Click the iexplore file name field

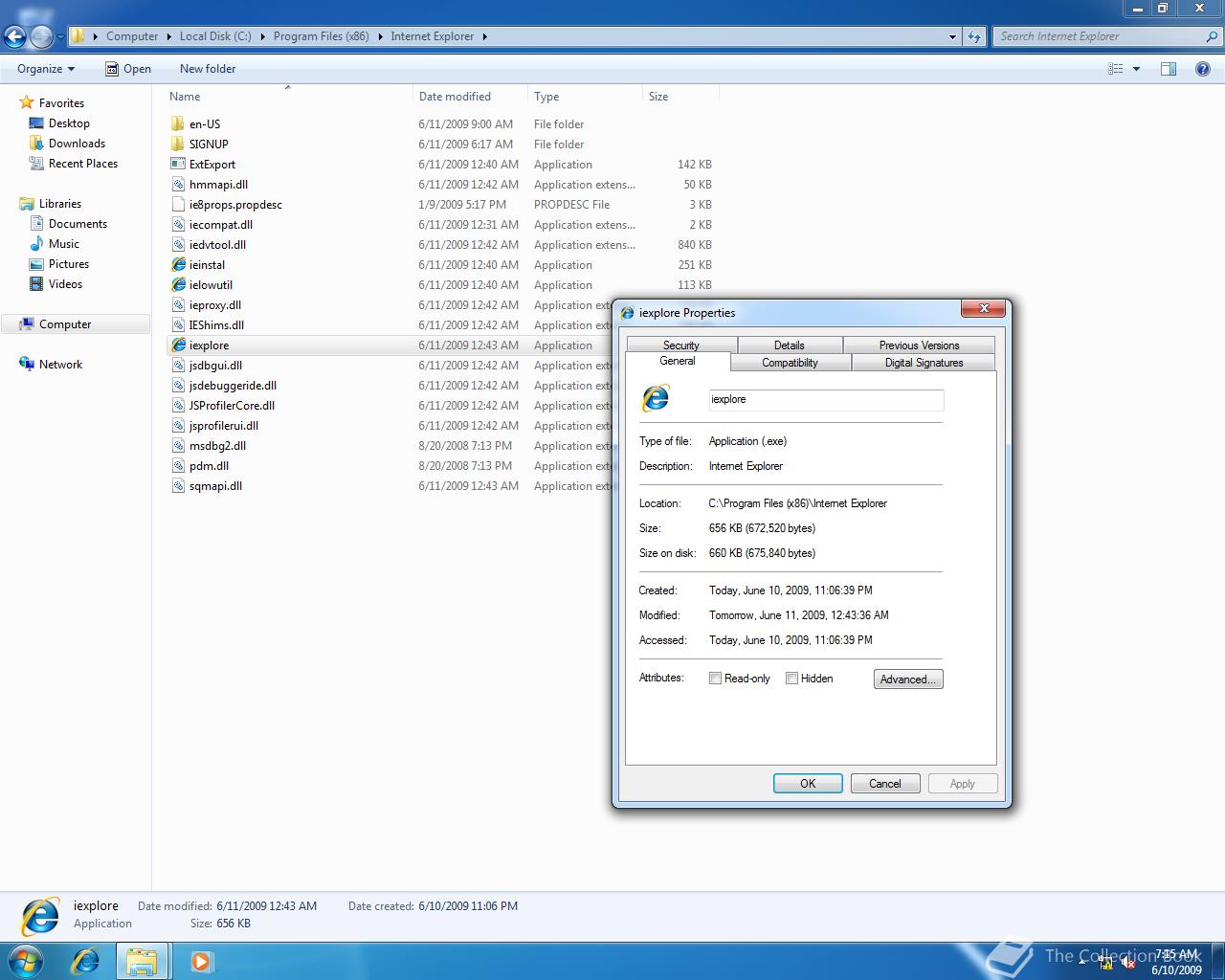[826, 400]
